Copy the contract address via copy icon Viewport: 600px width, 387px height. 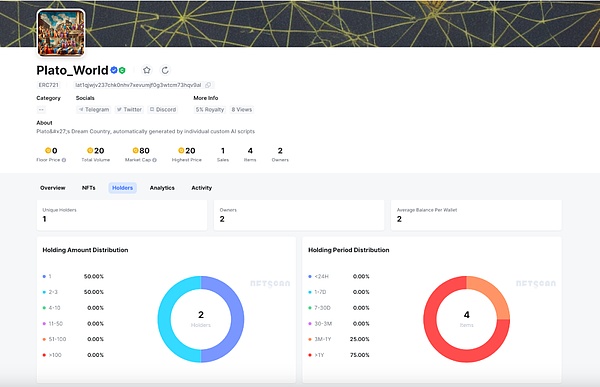point(208,85)
